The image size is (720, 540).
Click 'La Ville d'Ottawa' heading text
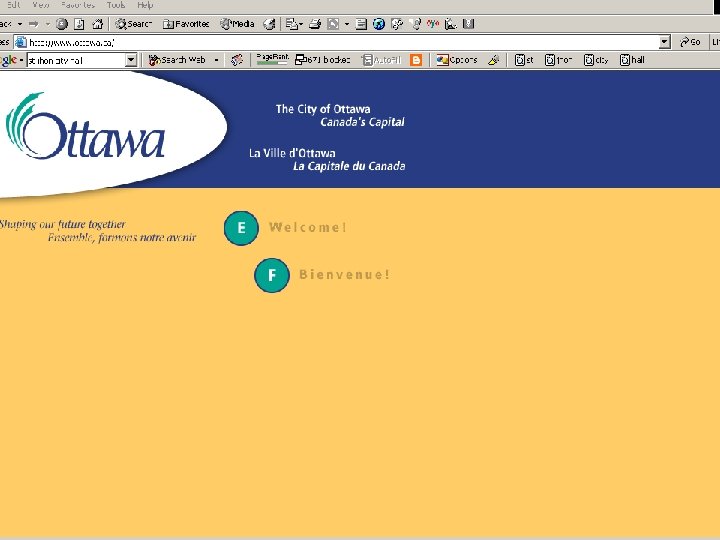(292, 153)
